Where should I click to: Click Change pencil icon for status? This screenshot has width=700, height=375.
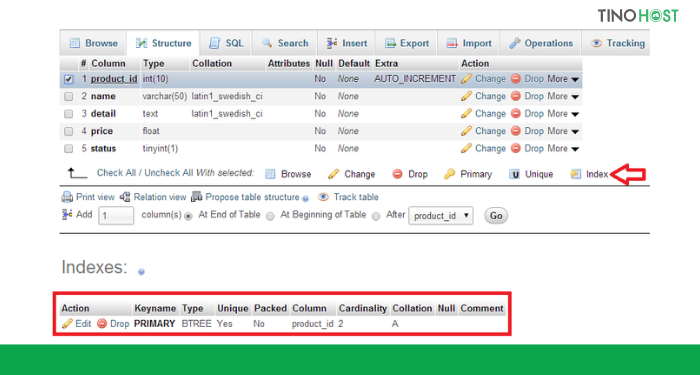tap(467, 149)
